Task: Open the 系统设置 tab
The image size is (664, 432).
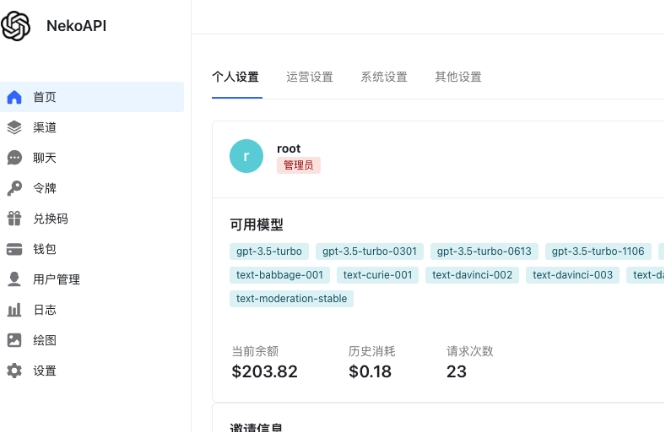Action: click(384, 77)
